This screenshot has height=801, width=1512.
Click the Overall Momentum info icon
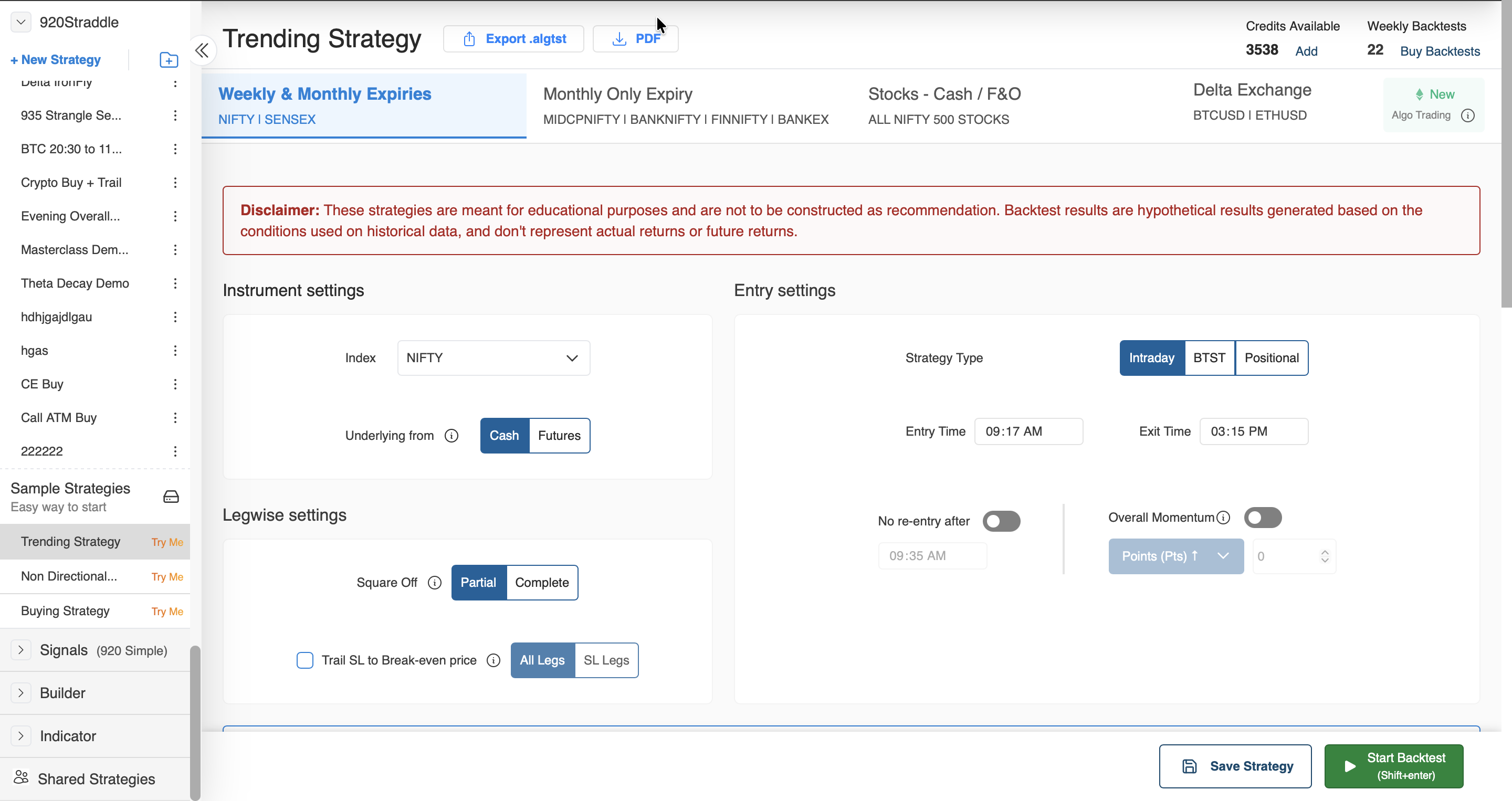[1223, 518]
